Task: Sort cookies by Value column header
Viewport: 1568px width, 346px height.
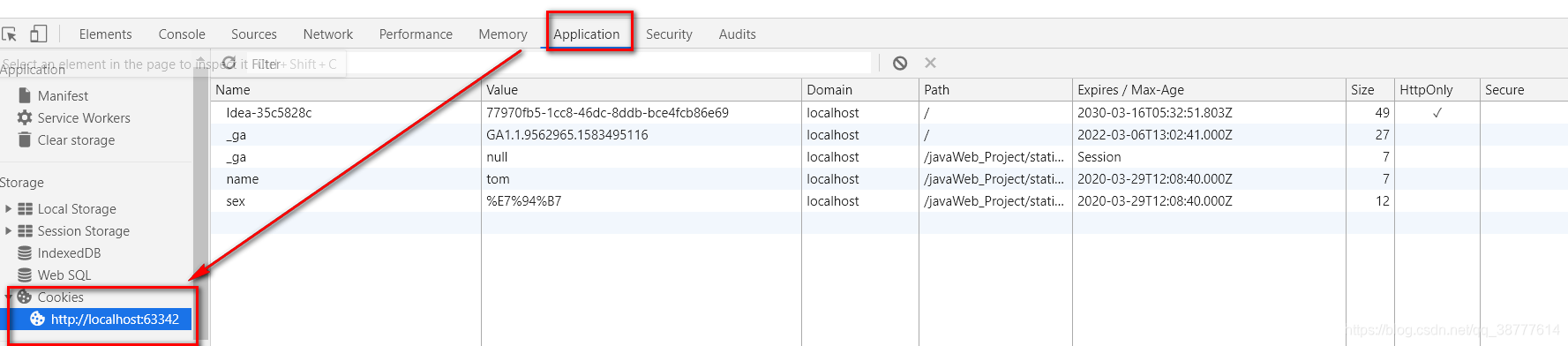Action: click(x=641, y=90)
